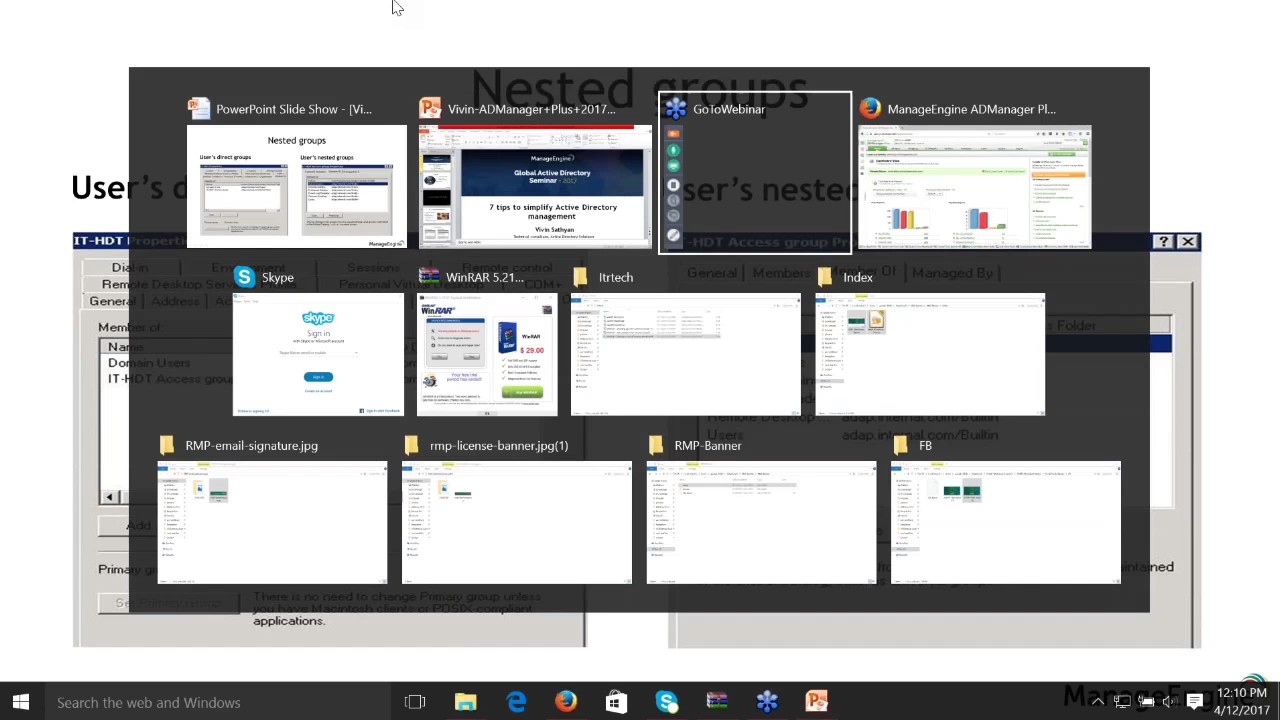The height and width of the screenshot is (720, 1280).
Task: Click the folder icon beside RMP-email-signature.jpg
Action: click(x=167, y=445)
